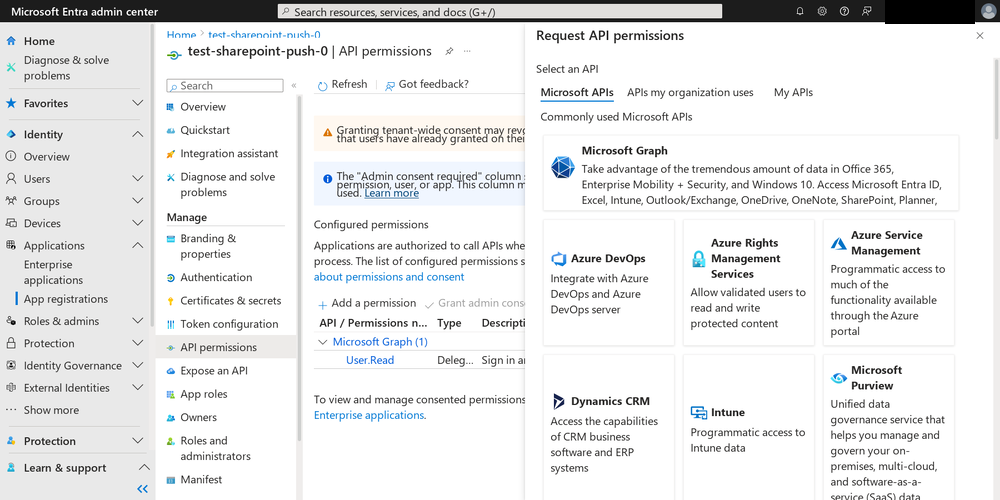Open the User.Read permission link
Viewport: 1000px width, 500px height.
[x=370, y=360]
